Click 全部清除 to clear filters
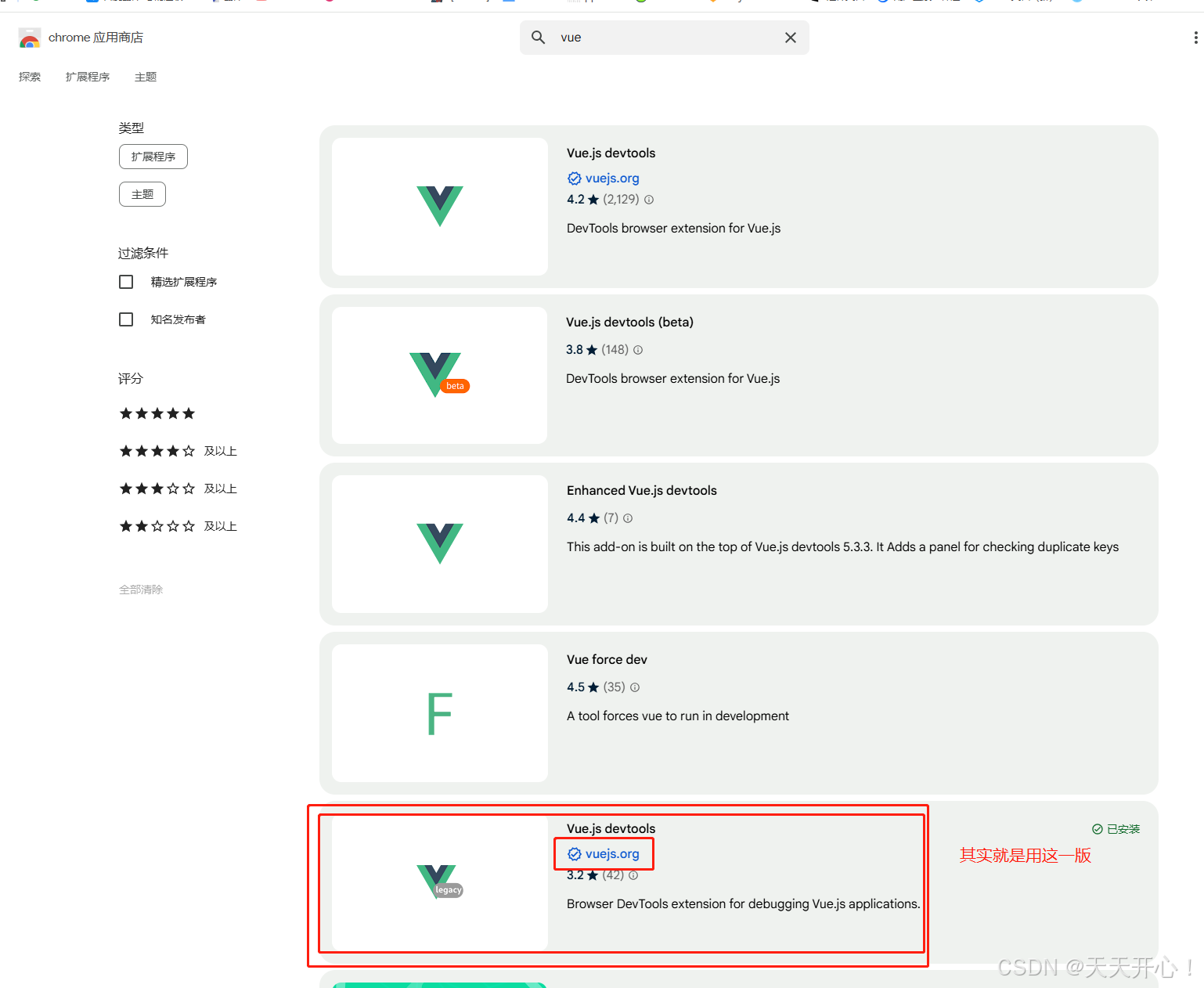Screen dimensions: 1204x988 [141, 590]
